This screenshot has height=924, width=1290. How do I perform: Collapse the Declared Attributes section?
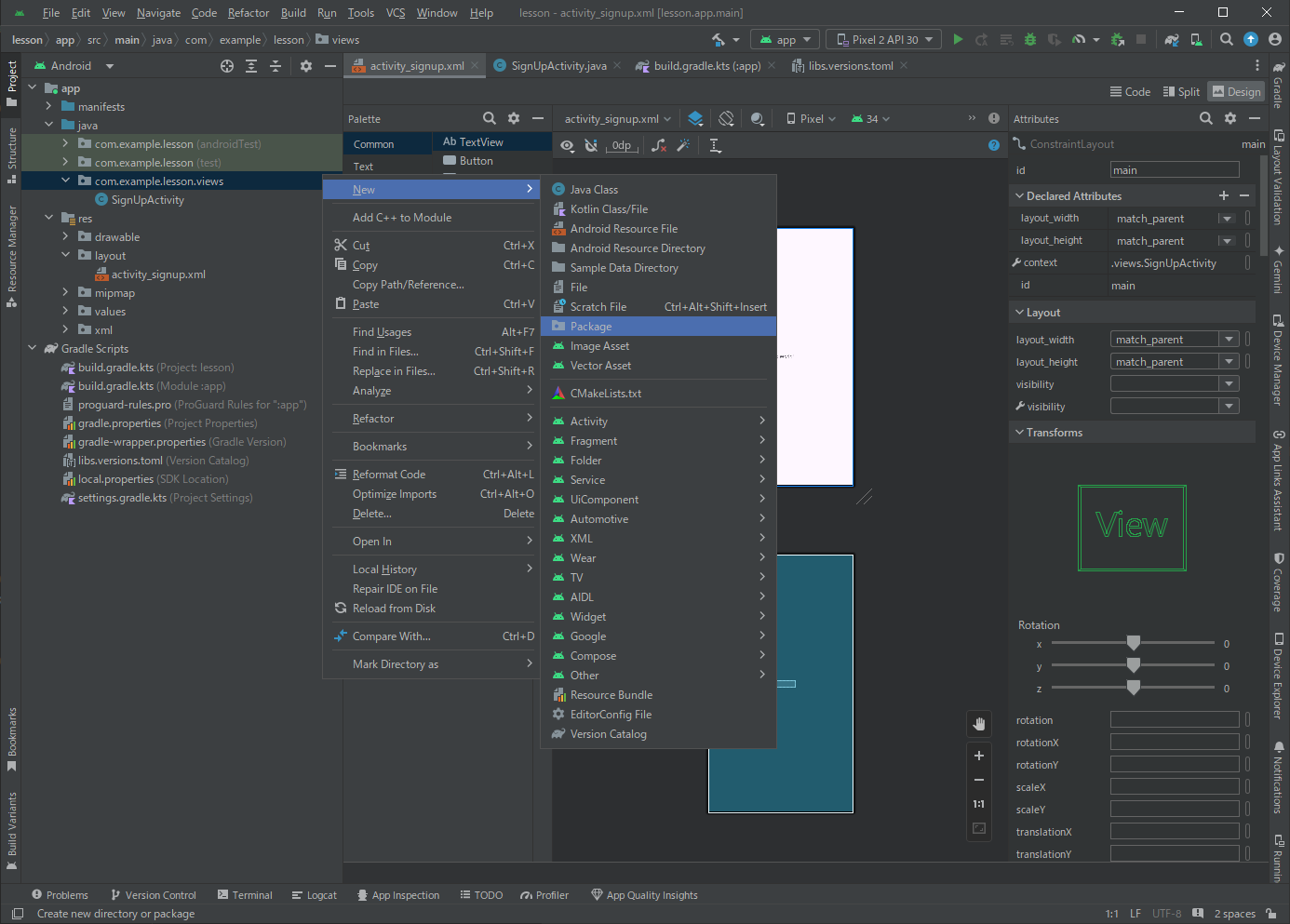click(x=1020, y=196)
